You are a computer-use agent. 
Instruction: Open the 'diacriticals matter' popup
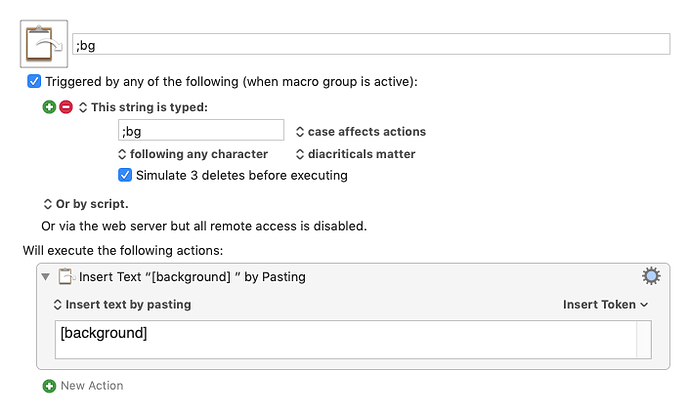356,154
